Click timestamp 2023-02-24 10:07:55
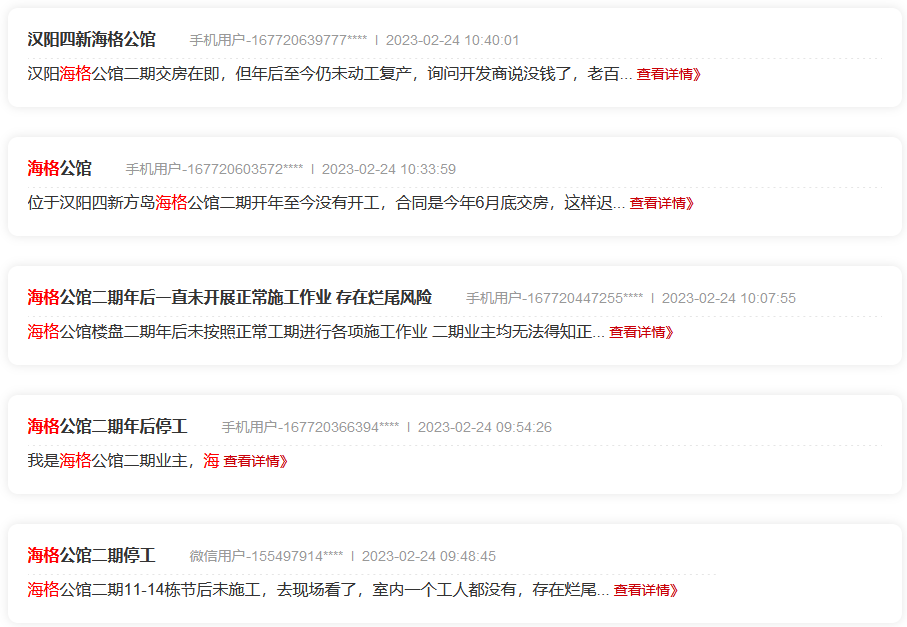Image resolution: width=907 pixels, height=627 pixels. click(729, 298)
